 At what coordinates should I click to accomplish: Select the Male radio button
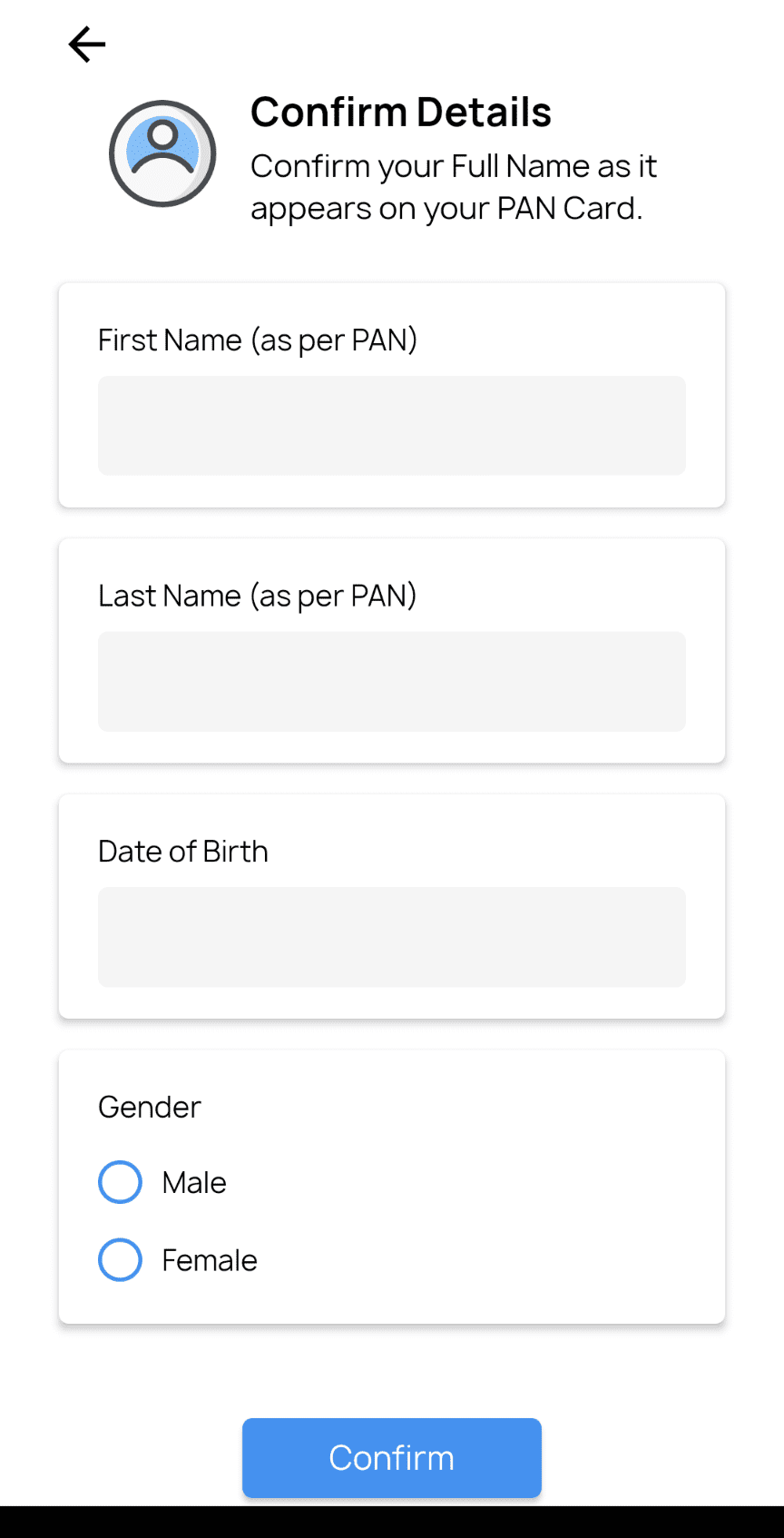(120, 1182)
